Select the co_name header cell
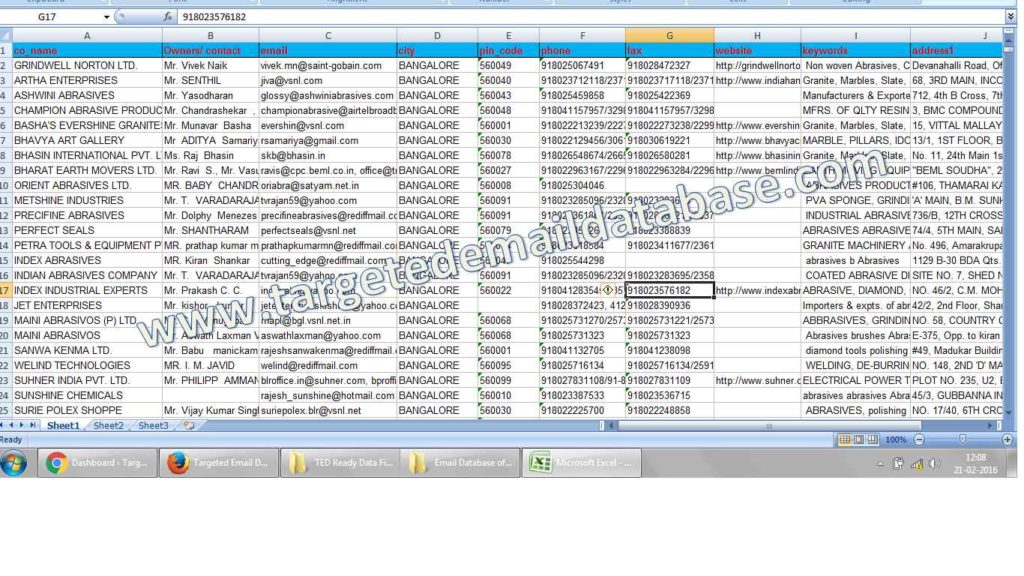1024x576 pixels. pyautogui.click(x=87, y=50)
